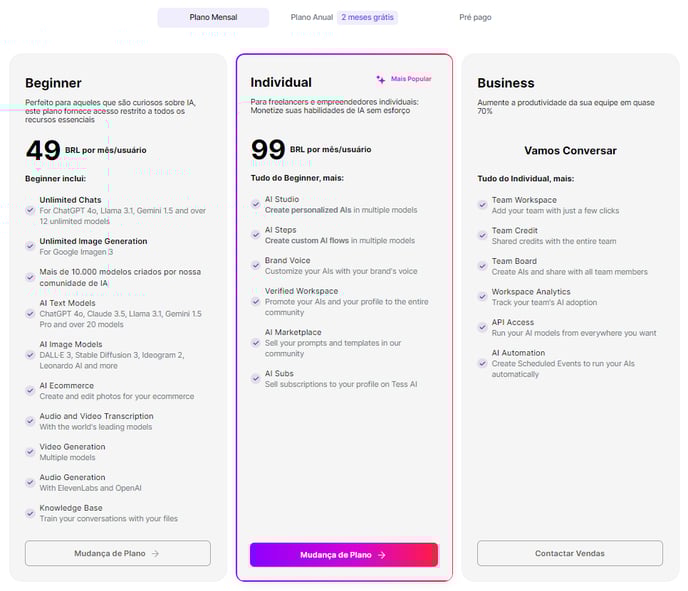Viewport: 688px width, 591px height.
Task: Click the checkmark icon beside Brand Voice
Action: 256,265
